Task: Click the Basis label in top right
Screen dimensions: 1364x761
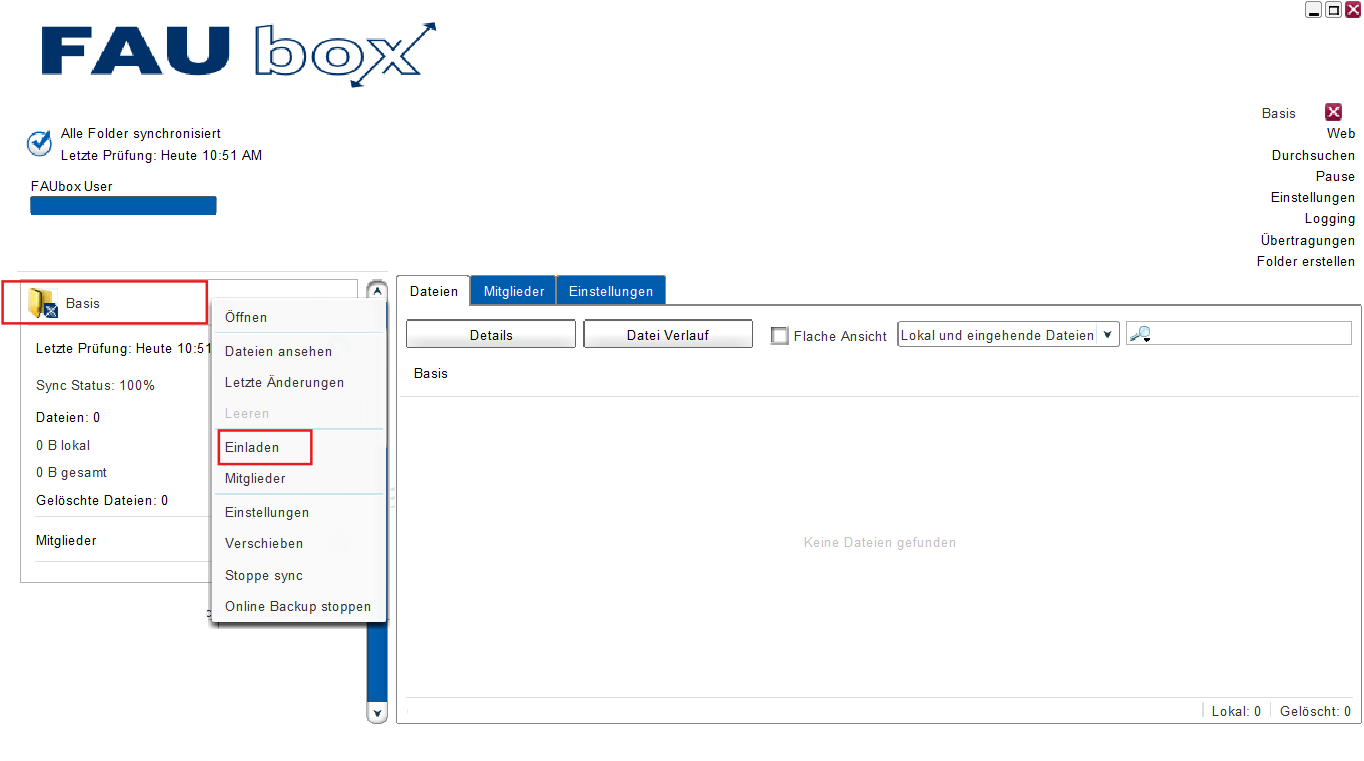Action: point(1278,113)
